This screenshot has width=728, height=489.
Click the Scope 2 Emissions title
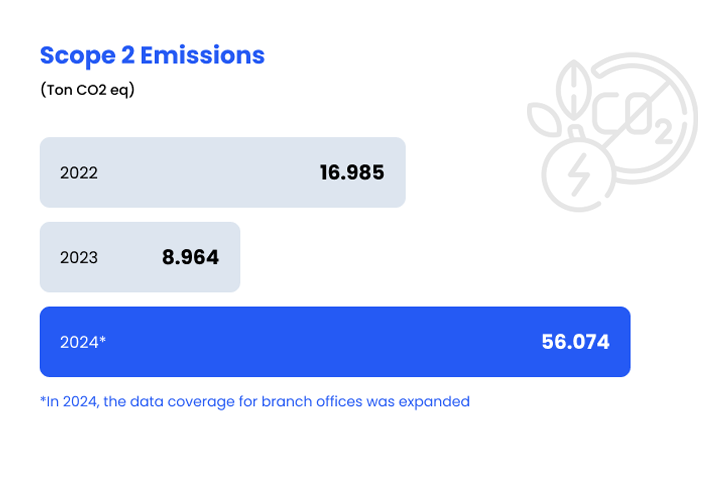(x=152, y=56)
